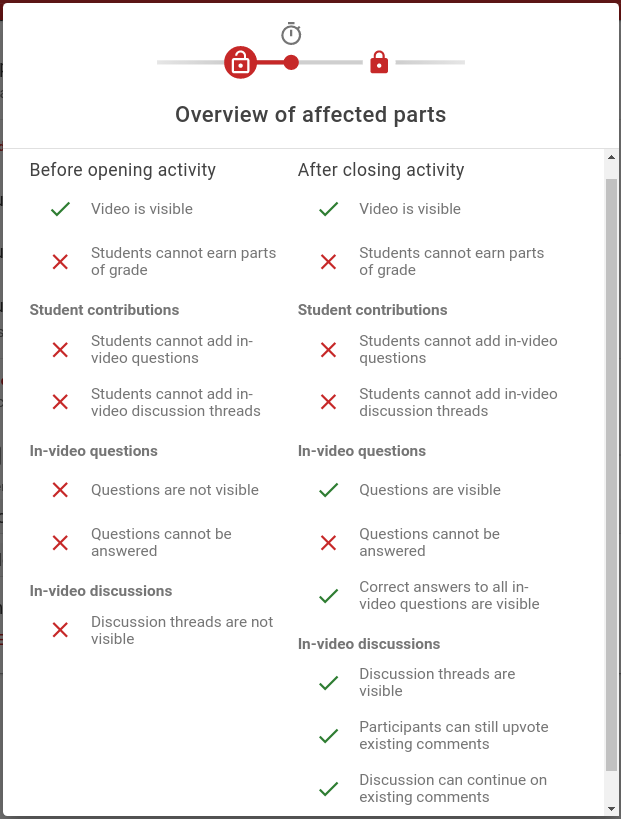Click red cross beside right 'Questions cannot be answered'
Image resolution: width=621 pixels, height=819 pixels.
329,543
